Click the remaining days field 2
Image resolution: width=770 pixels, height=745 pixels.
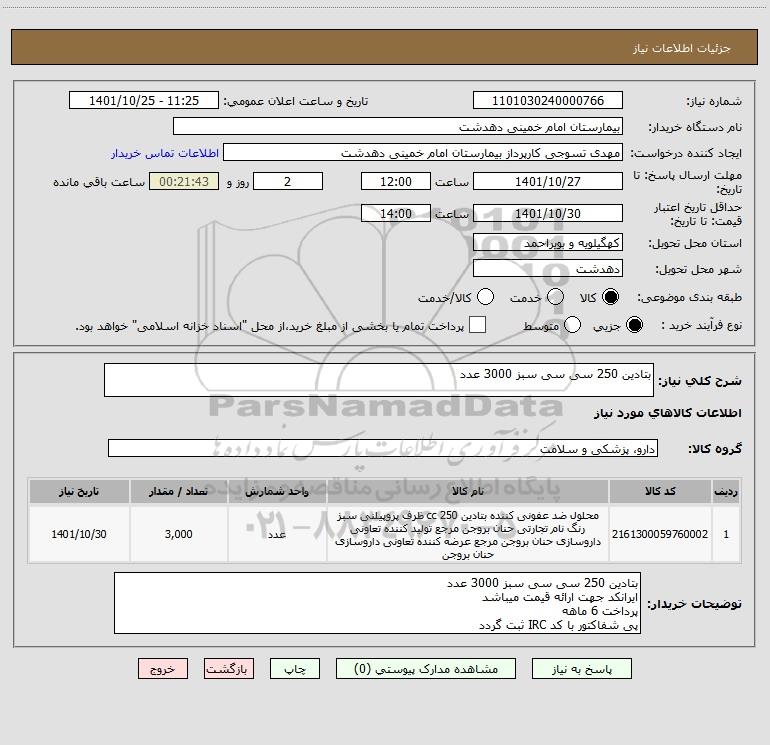coord(288,181)
